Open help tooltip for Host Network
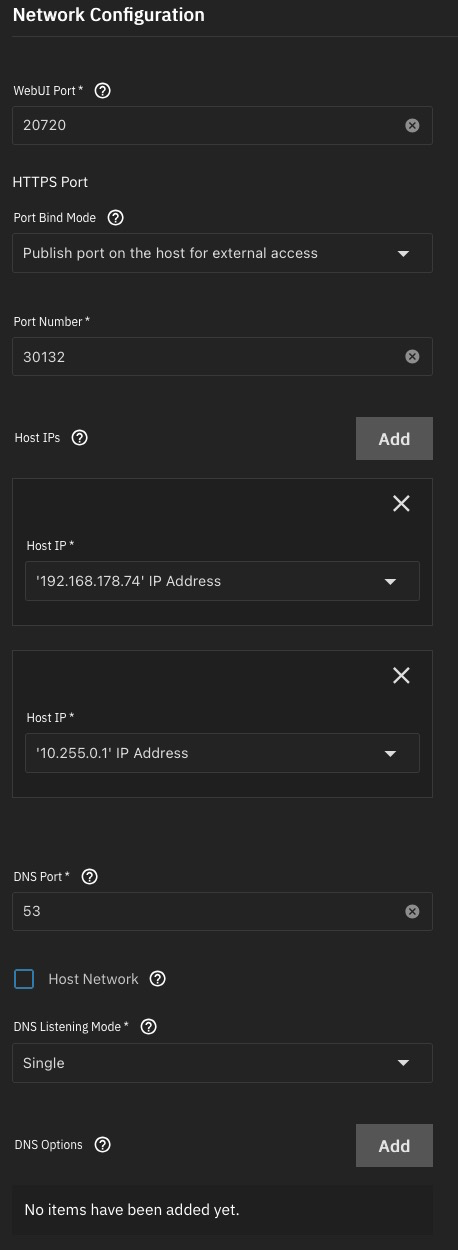 point(157,979)
